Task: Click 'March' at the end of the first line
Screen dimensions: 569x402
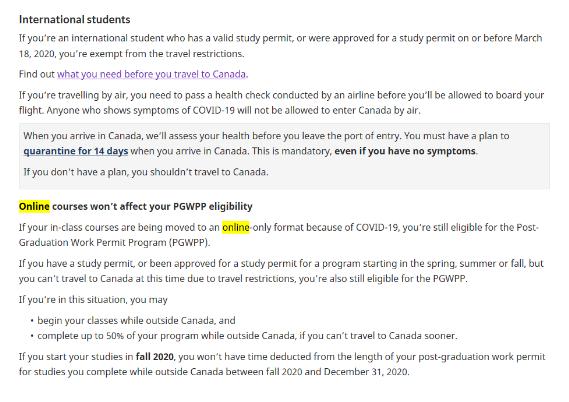Action: 528,38
